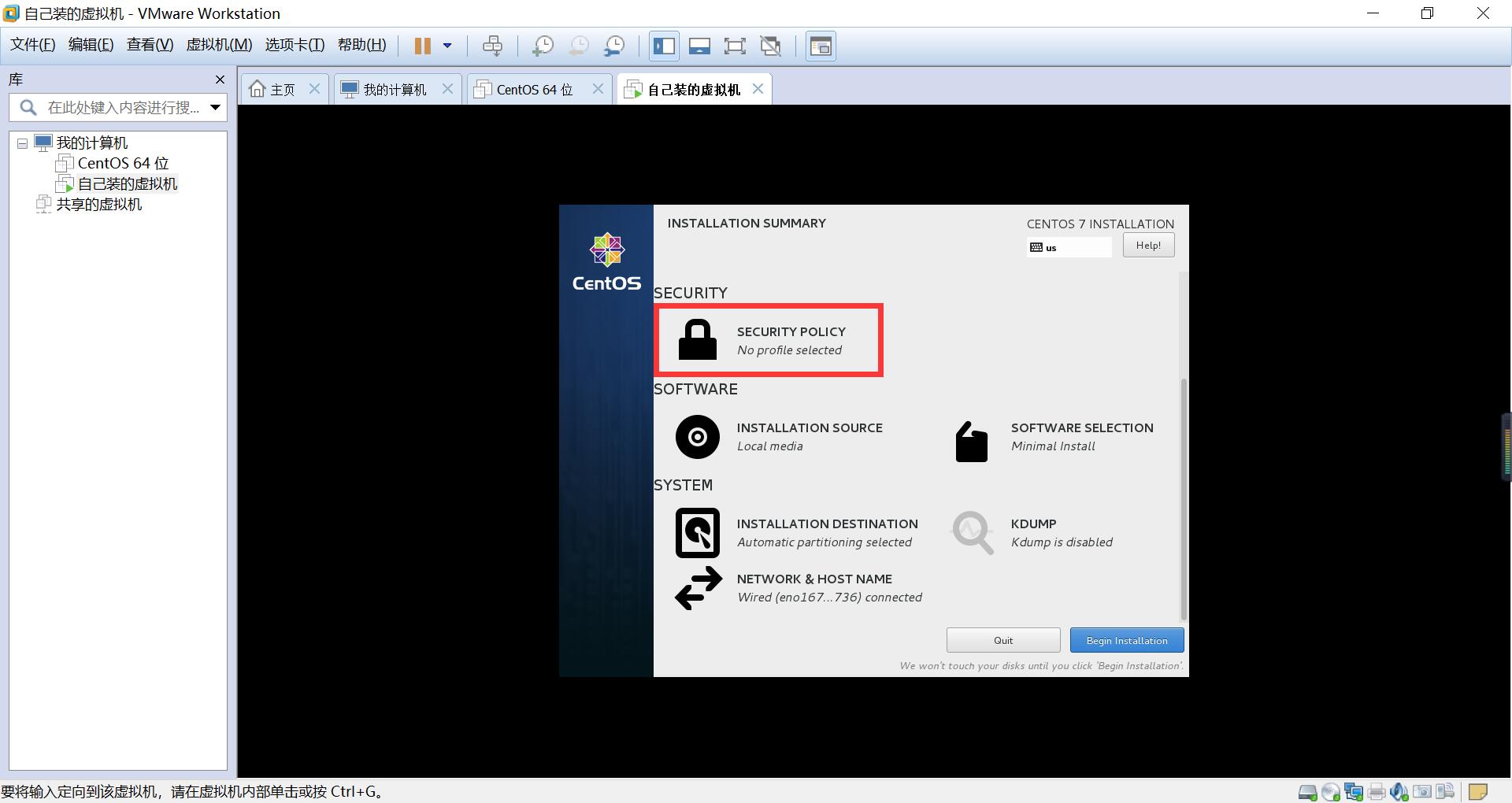Collapse the 我的计算机 tree node
Screen dimensions: 1512x803
tap(22, 143)
